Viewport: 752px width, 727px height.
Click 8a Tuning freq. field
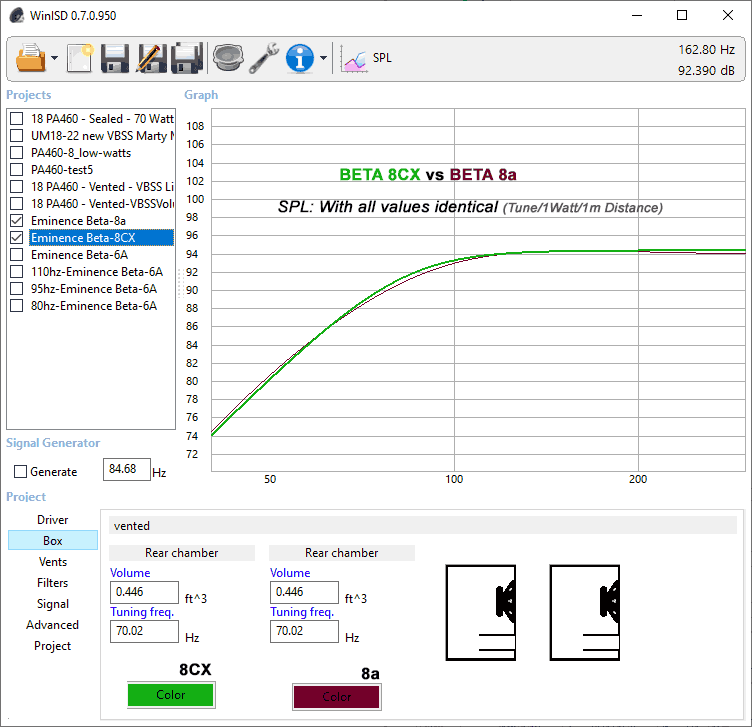coord(305,631)
